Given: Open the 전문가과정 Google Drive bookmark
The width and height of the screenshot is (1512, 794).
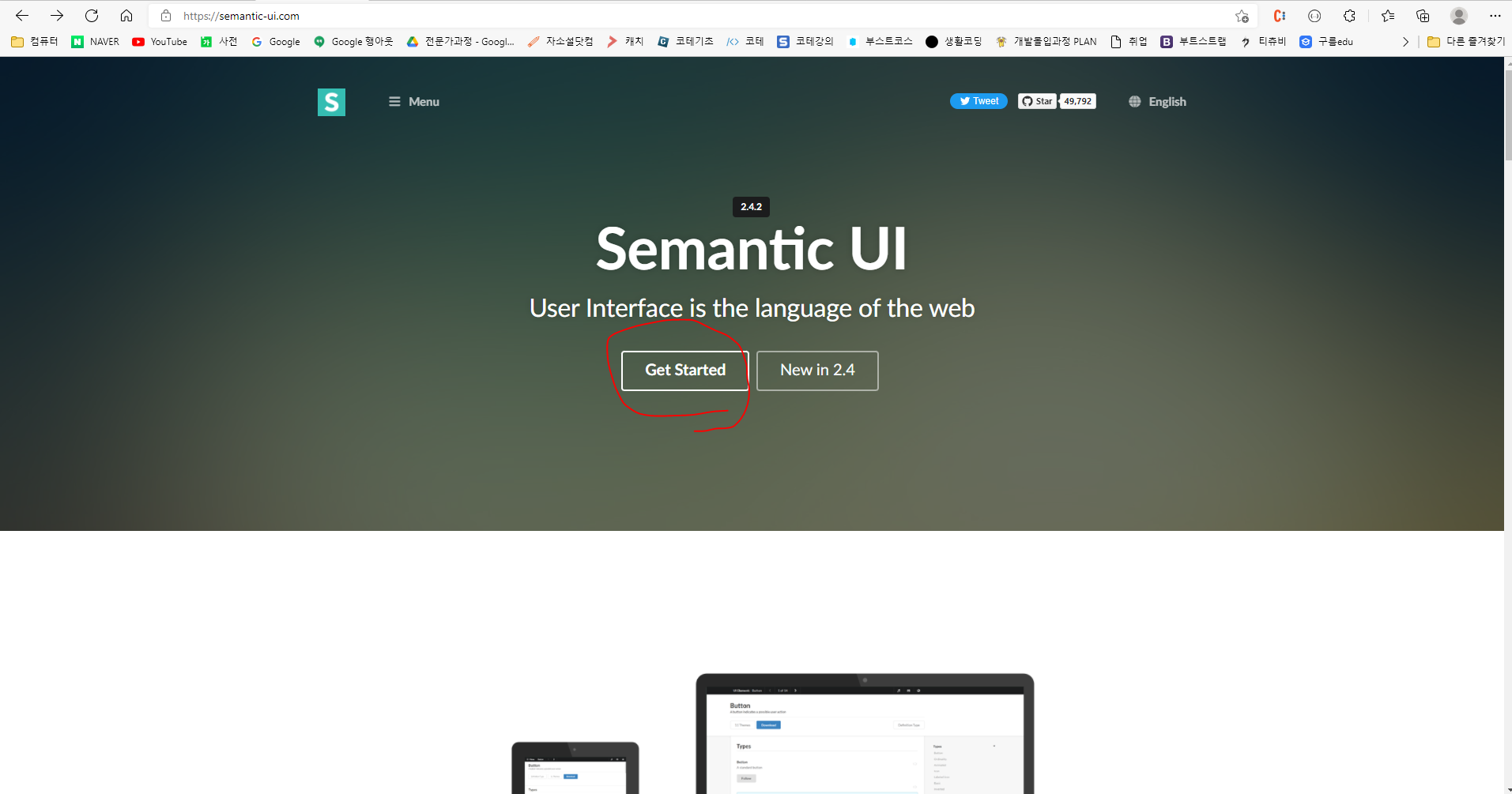Looking at the screenshot, I should 460,42.
